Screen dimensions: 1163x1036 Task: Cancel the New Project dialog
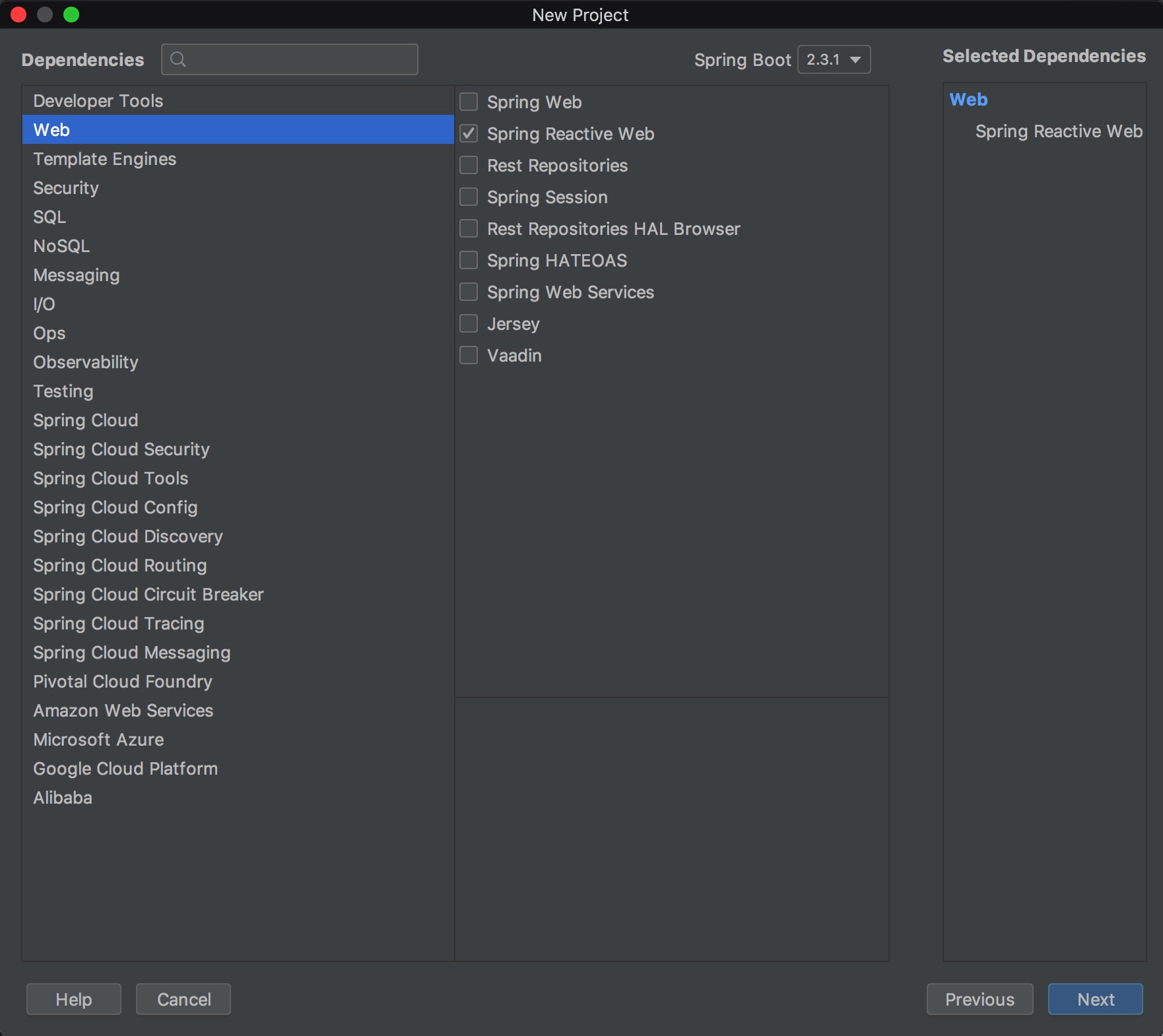(183, 999)
